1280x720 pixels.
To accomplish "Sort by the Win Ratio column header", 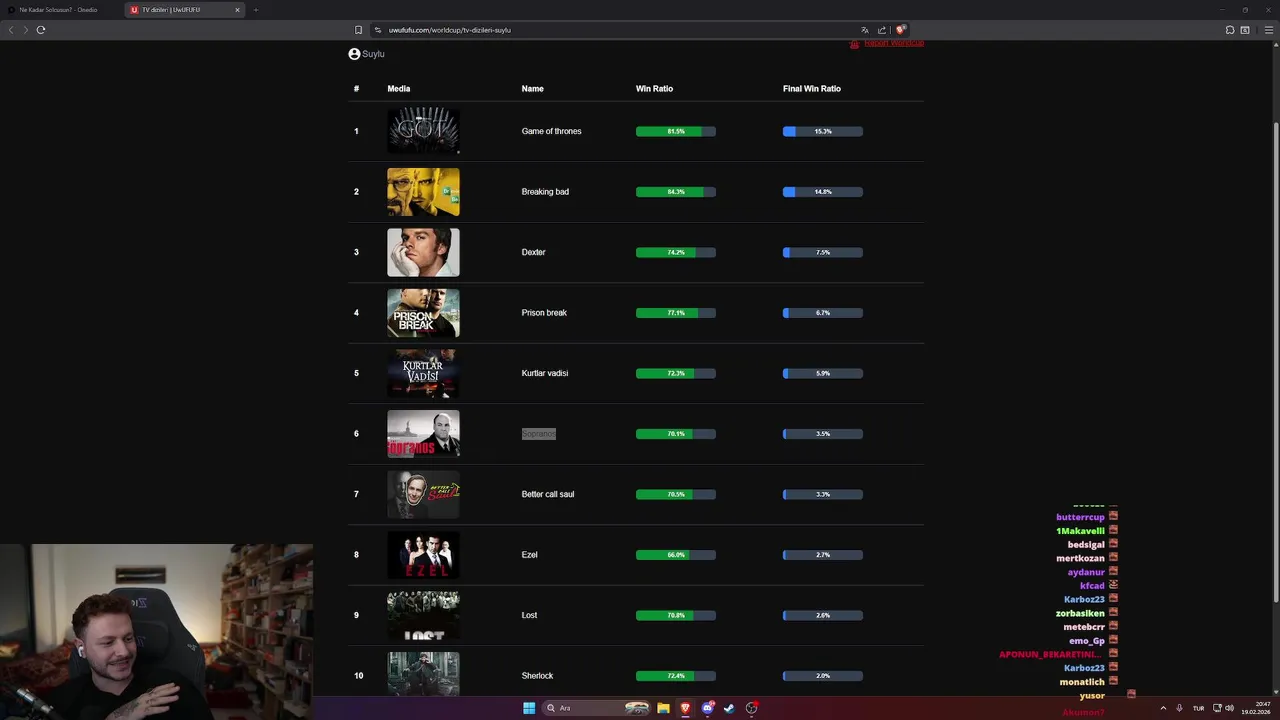I will coord(654,89).
